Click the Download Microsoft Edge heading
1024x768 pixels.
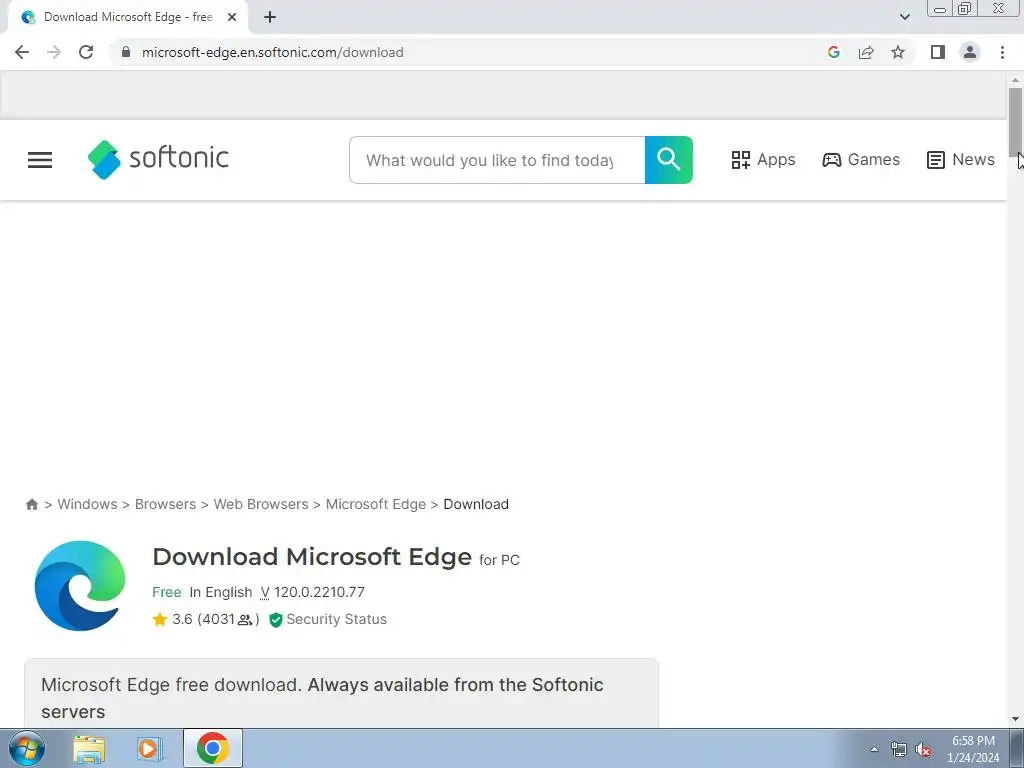(x=312, y=556)
